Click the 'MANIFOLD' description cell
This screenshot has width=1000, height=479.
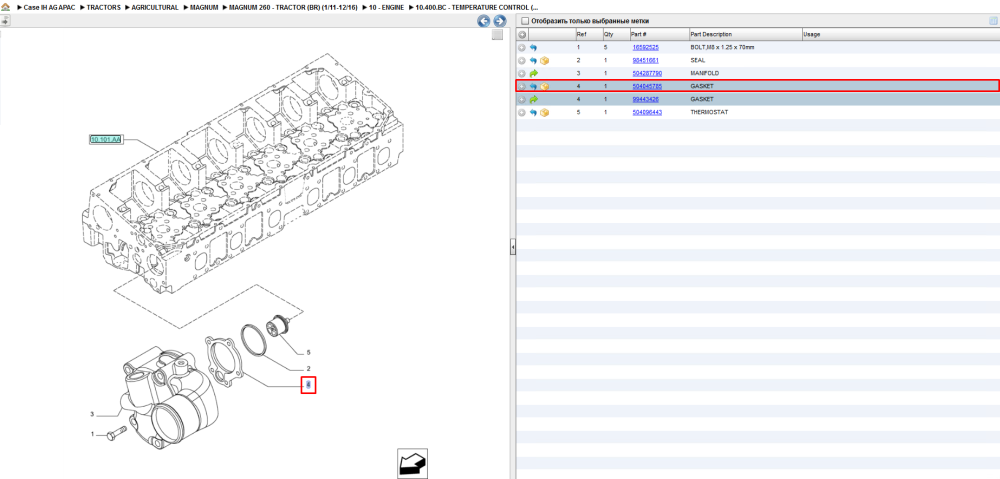[x=704, y=73]
